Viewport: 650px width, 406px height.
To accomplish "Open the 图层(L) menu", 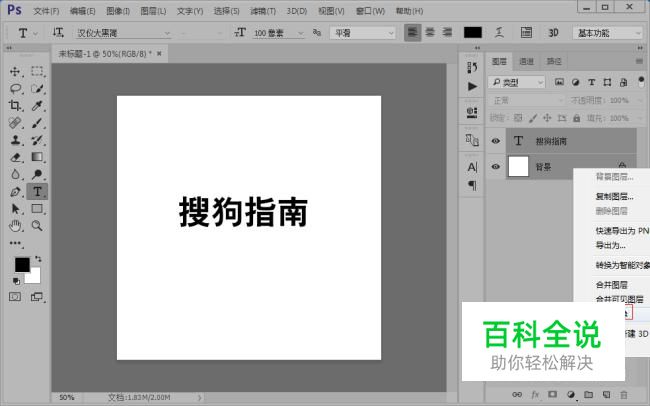I will [153, 11].
